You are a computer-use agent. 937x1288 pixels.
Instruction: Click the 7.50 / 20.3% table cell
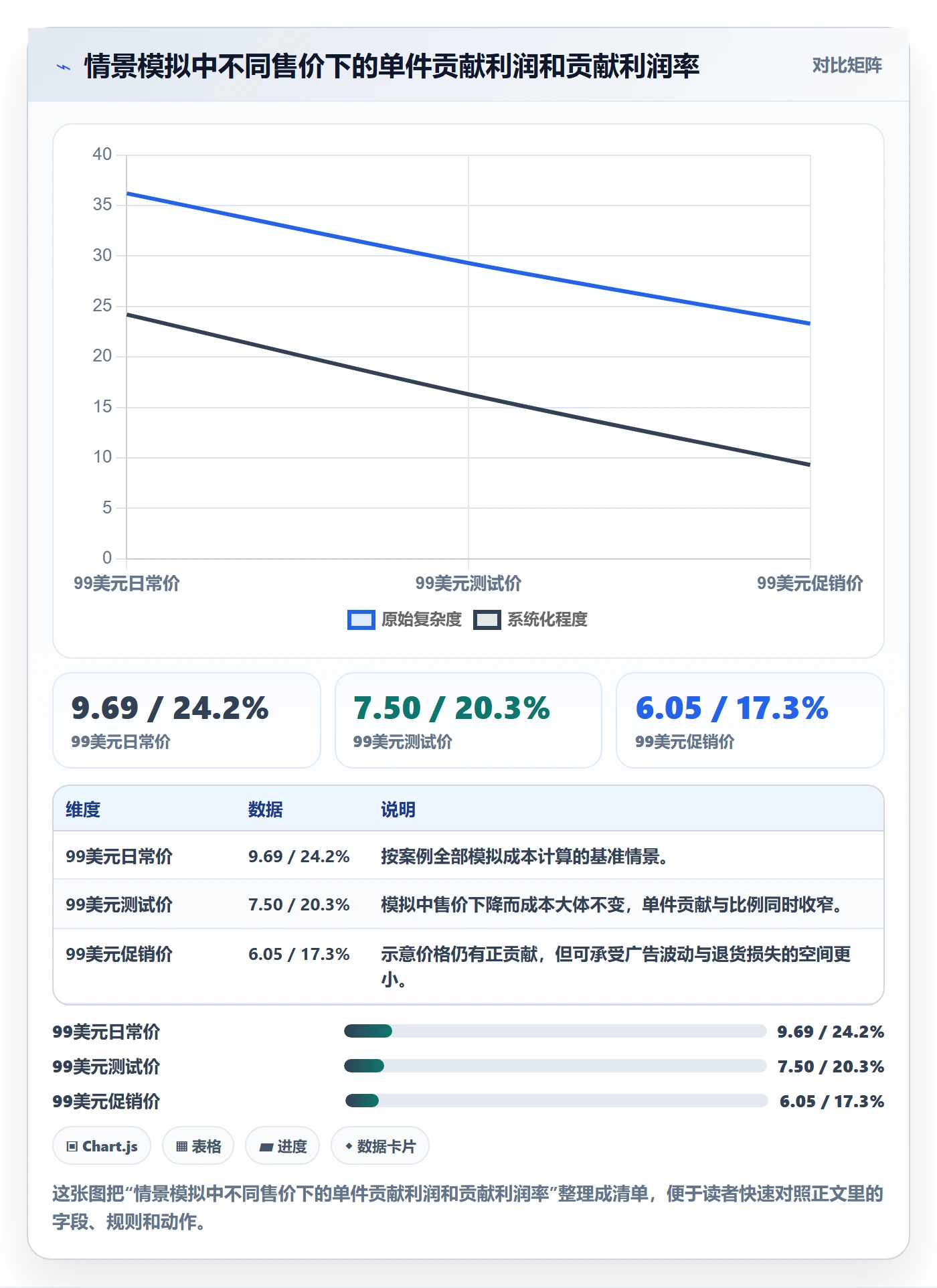click(299, 904)
